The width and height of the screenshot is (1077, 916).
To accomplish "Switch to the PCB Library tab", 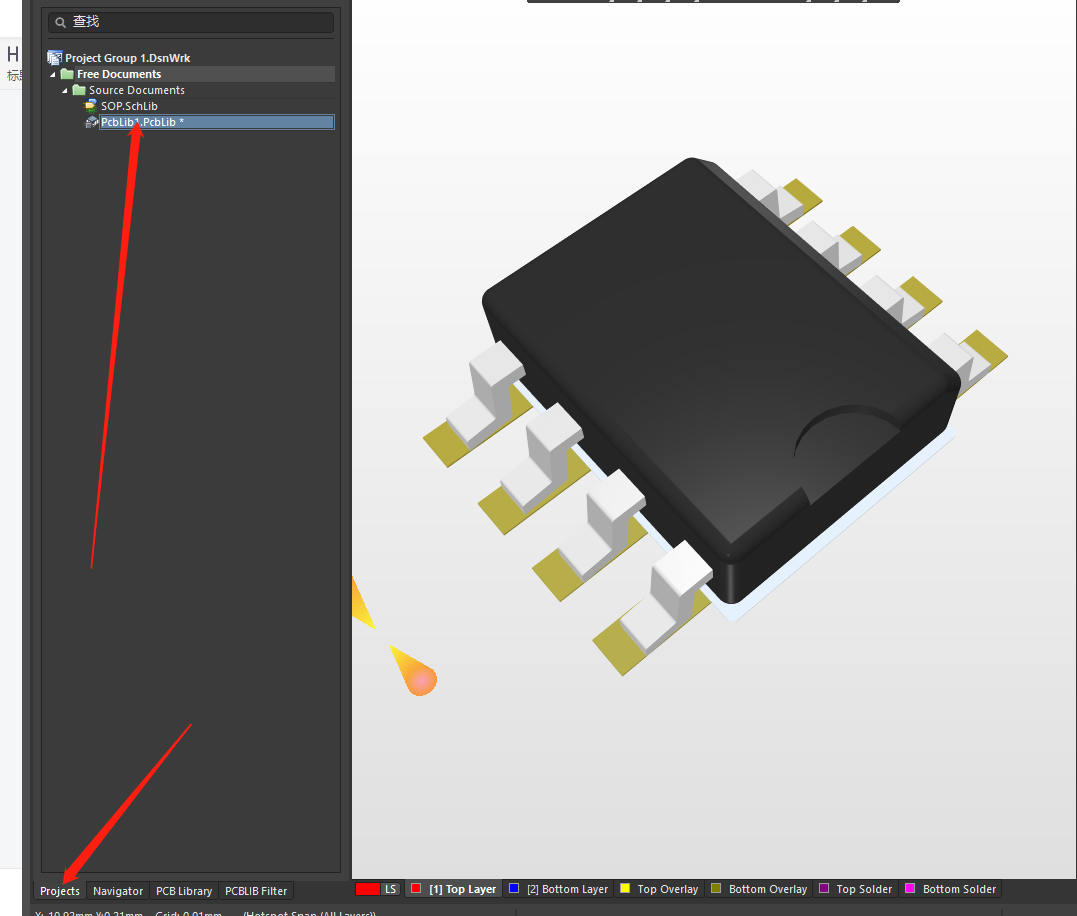I will coord(184,891).
